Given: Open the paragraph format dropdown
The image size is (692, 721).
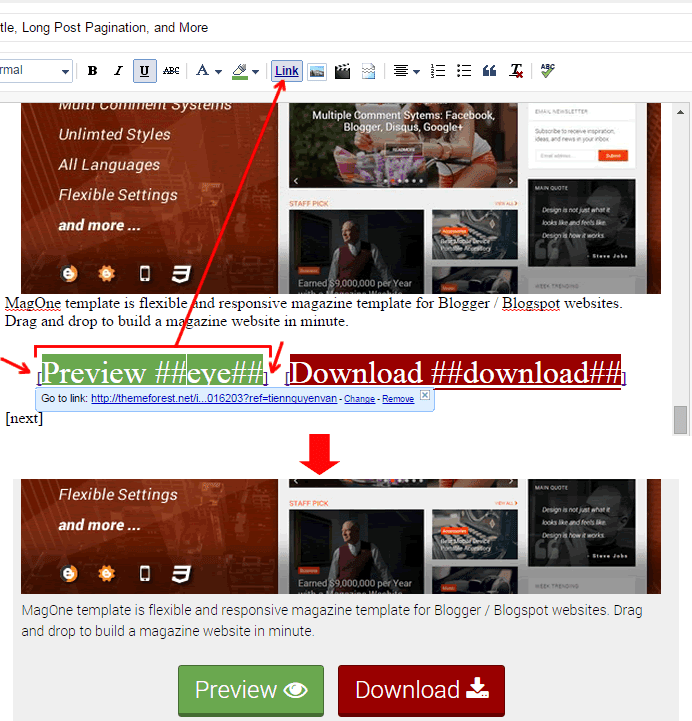Looking at the screenshot, I should click(36, 71).
